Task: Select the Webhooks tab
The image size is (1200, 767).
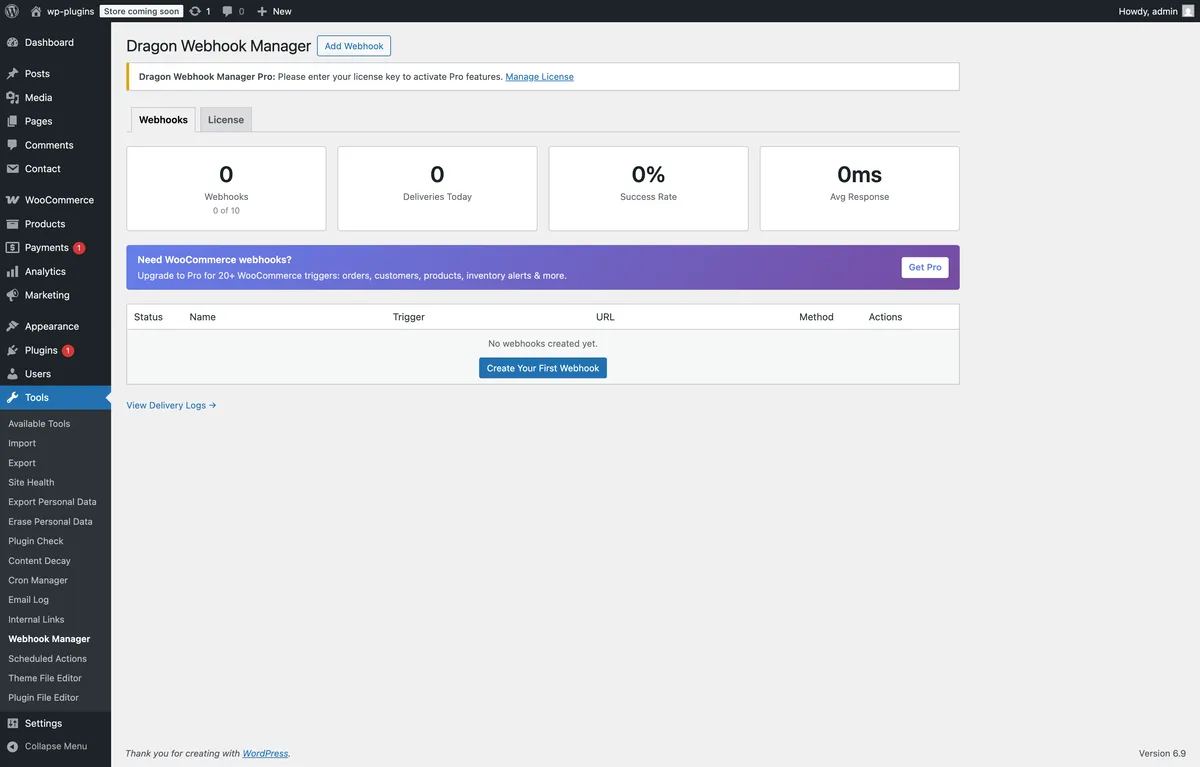Action: [x=163, y=120]
